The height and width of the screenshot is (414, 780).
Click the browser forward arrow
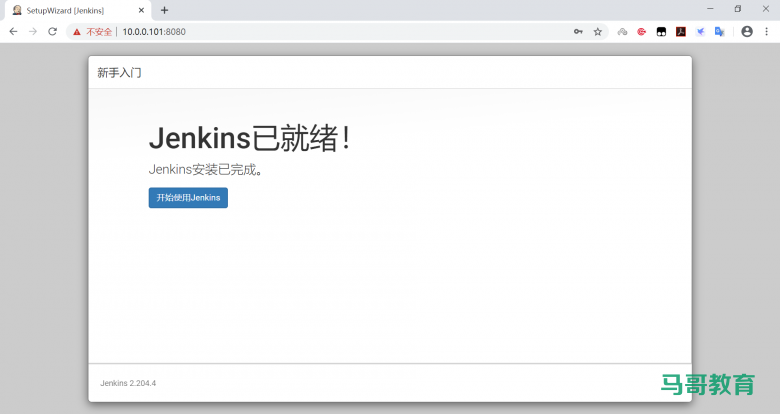click(x=33, y=31)
